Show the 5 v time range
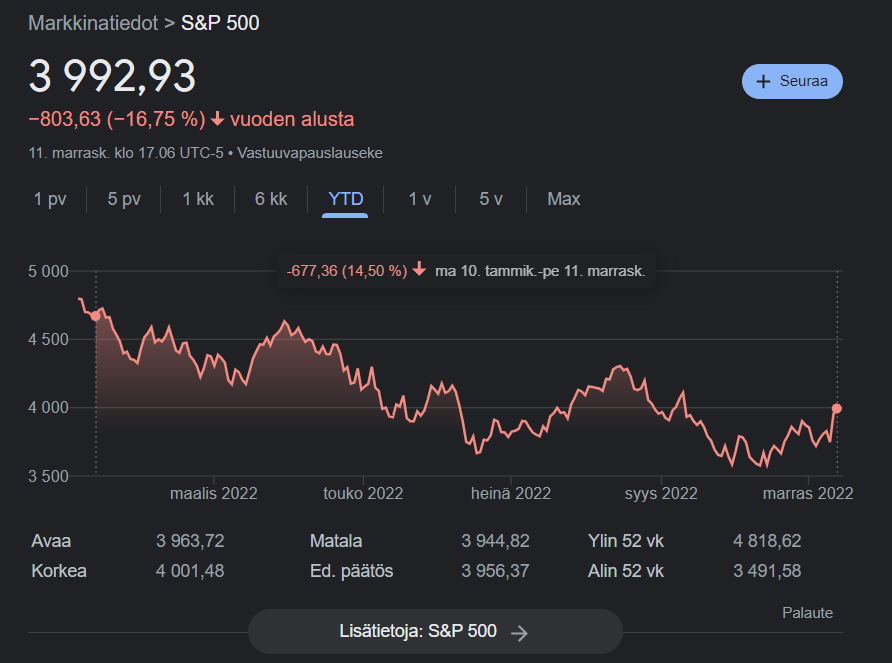Screen dimensions: 892x663 click(x=491, y=199)
